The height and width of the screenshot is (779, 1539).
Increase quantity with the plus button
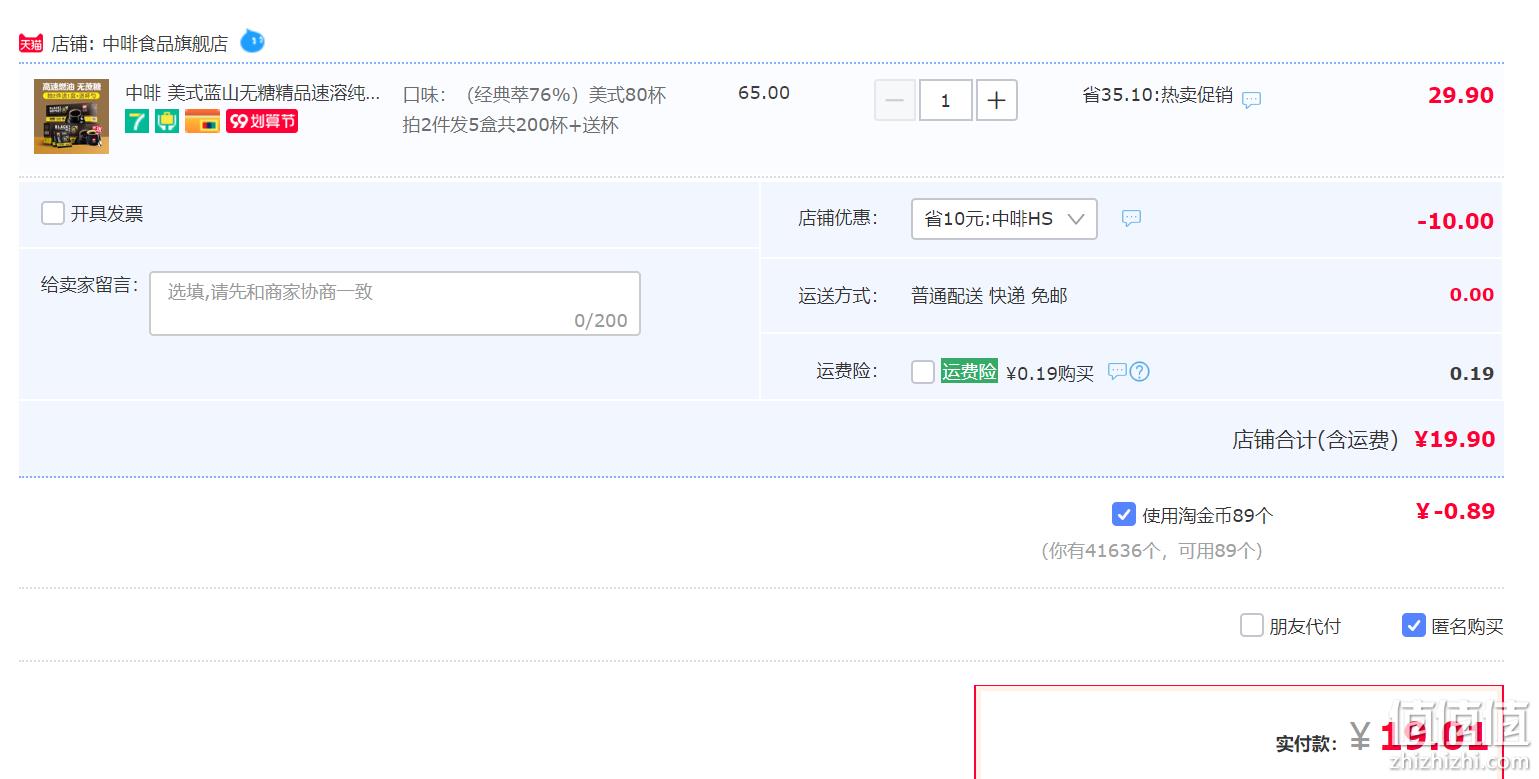(997, 101)
